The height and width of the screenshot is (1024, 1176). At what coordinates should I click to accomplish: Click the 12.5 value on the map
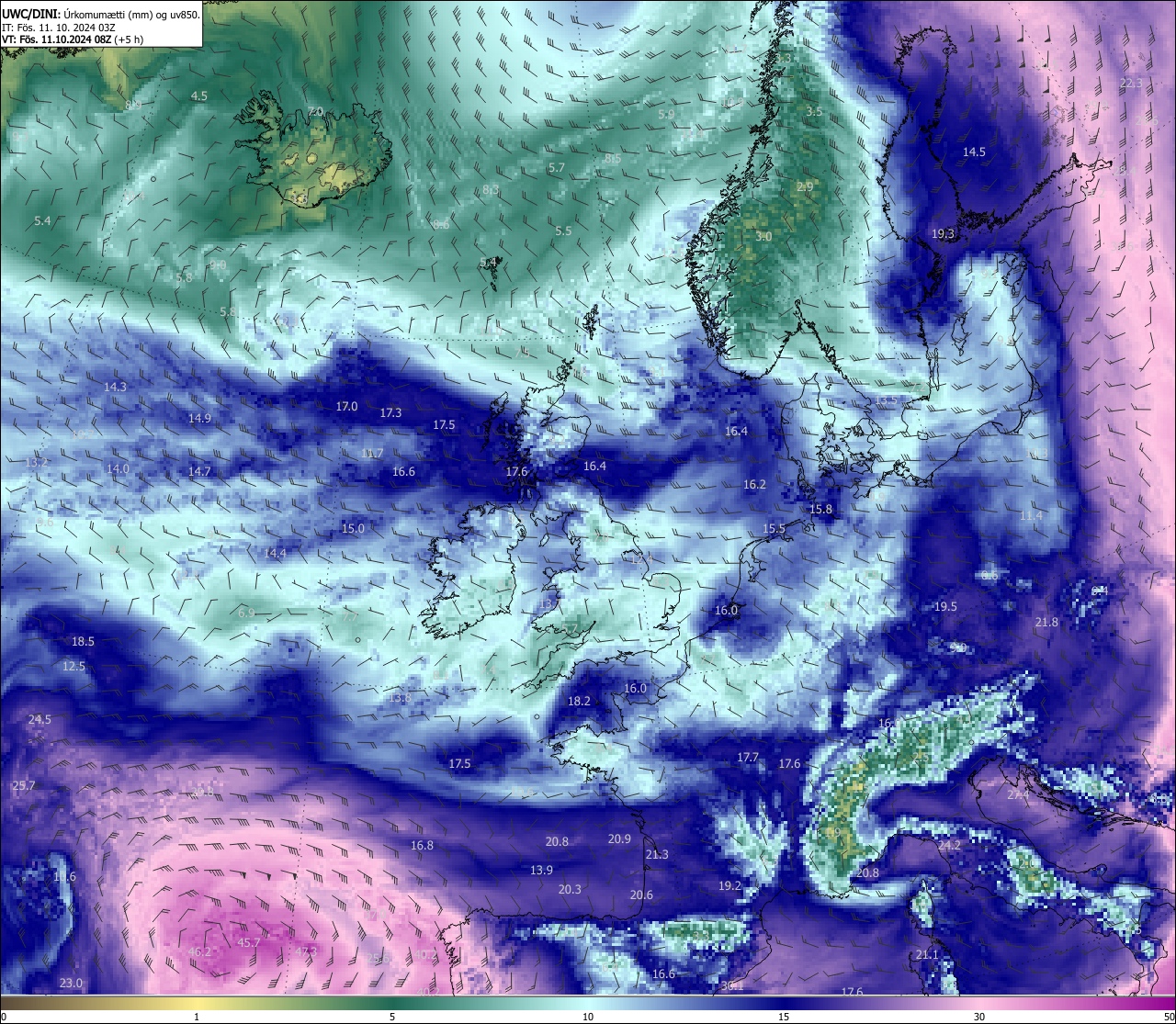click(x=73, y=666)
